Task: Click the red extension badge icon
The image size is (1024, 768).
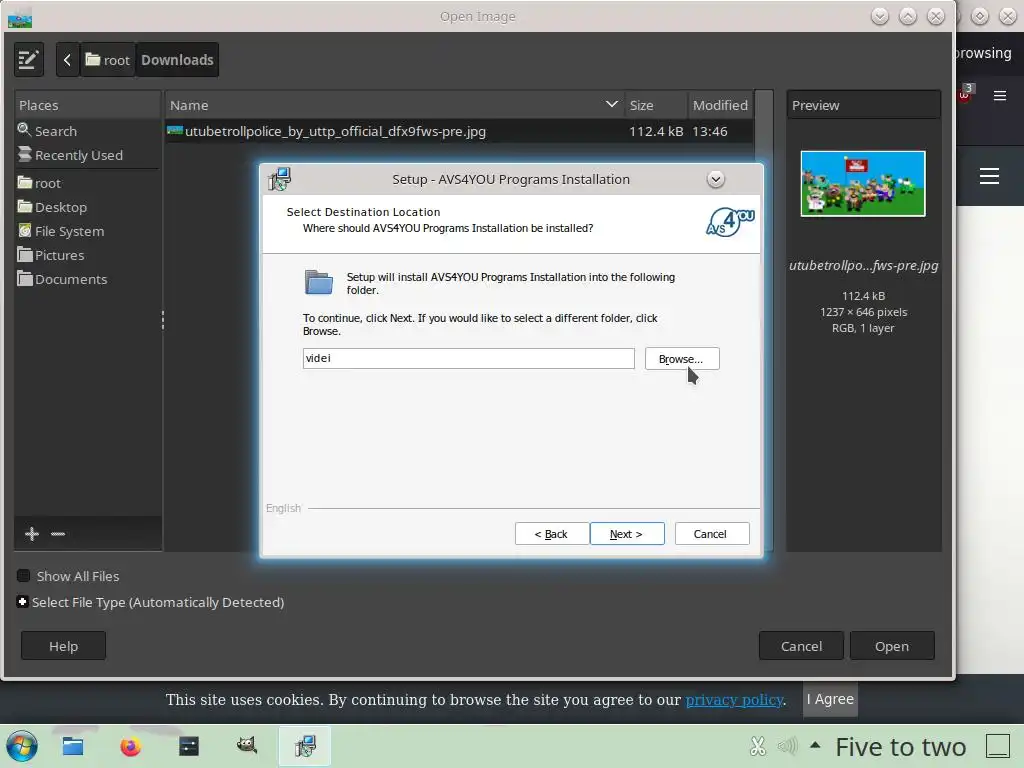Action: 966,93
